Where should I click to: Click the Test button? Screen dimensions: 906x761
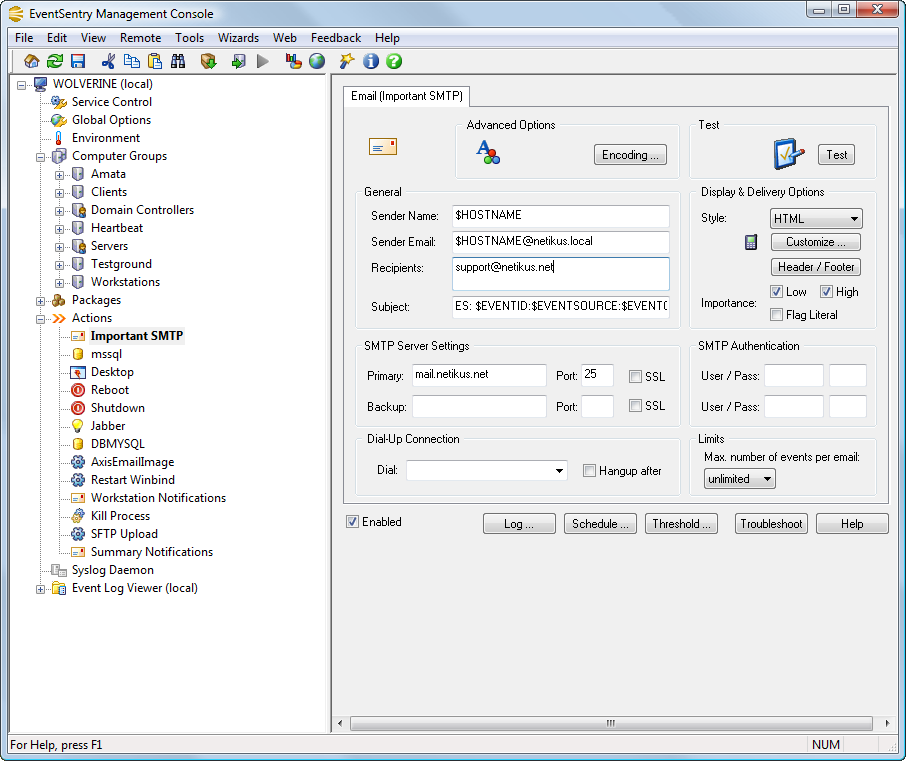[836, 155]
